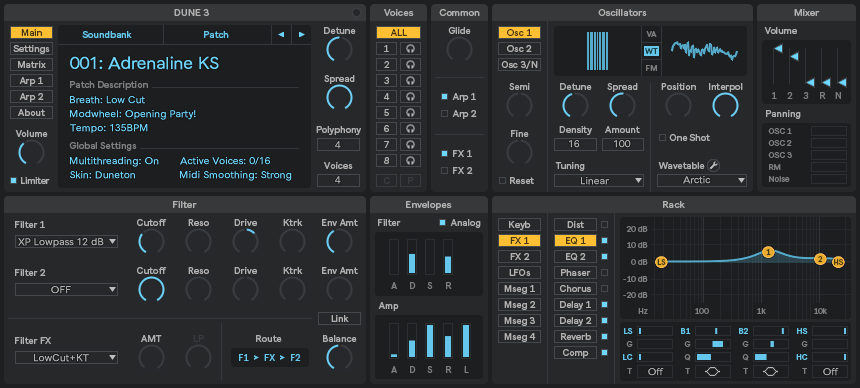Image resolution: width=860 pixels, height=388 pixels.
Task: Click the oscillator density stack display
Action: point(597,50)
